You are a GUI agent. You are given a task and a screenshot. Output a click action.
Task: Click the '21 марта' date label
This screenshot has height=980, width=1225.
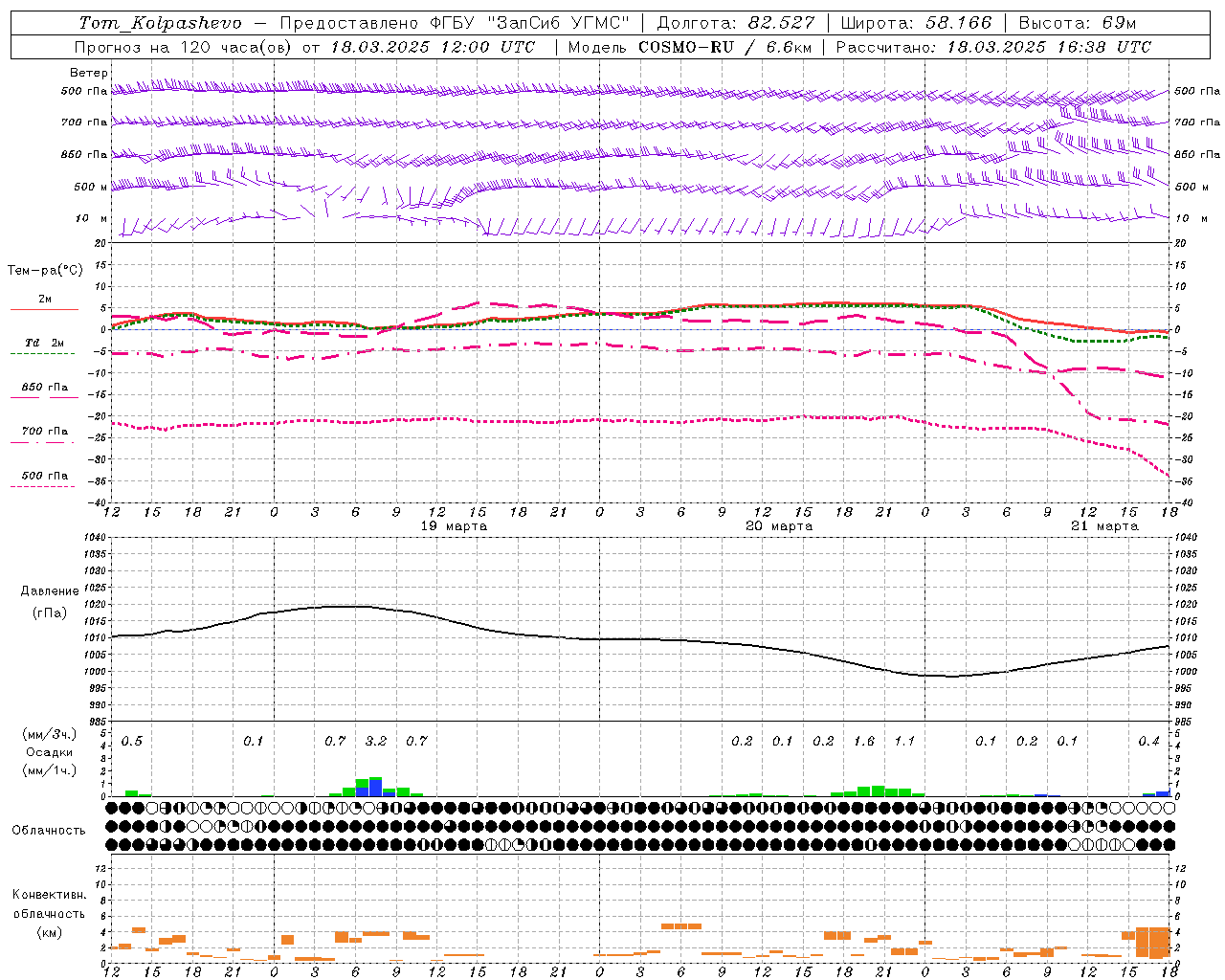point(1104,526)
